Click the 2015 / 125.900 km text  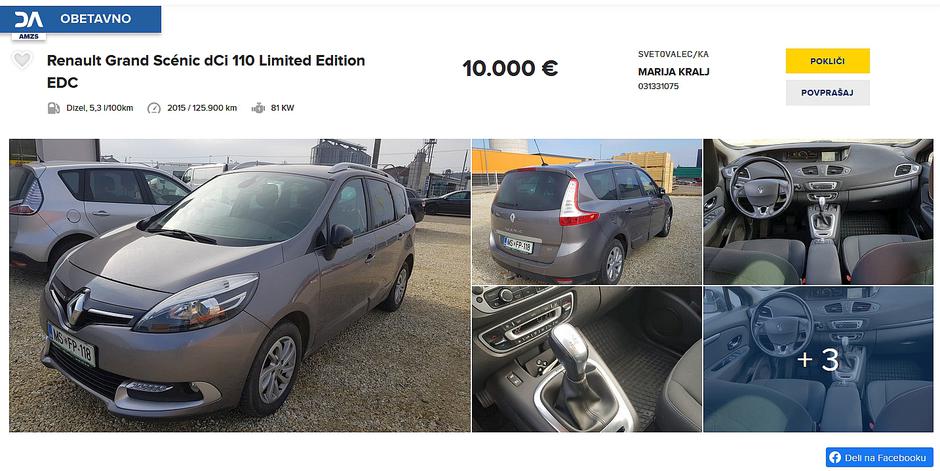[202, 108]
